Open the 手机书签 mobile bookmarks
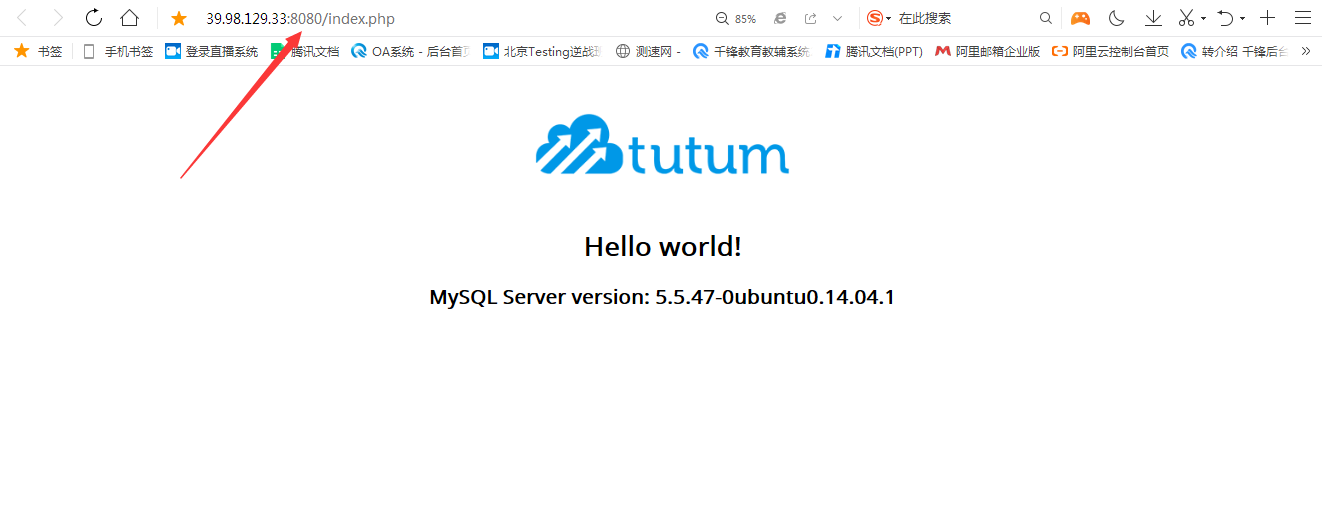This screenshot has height=521, width=1322. 118,51
